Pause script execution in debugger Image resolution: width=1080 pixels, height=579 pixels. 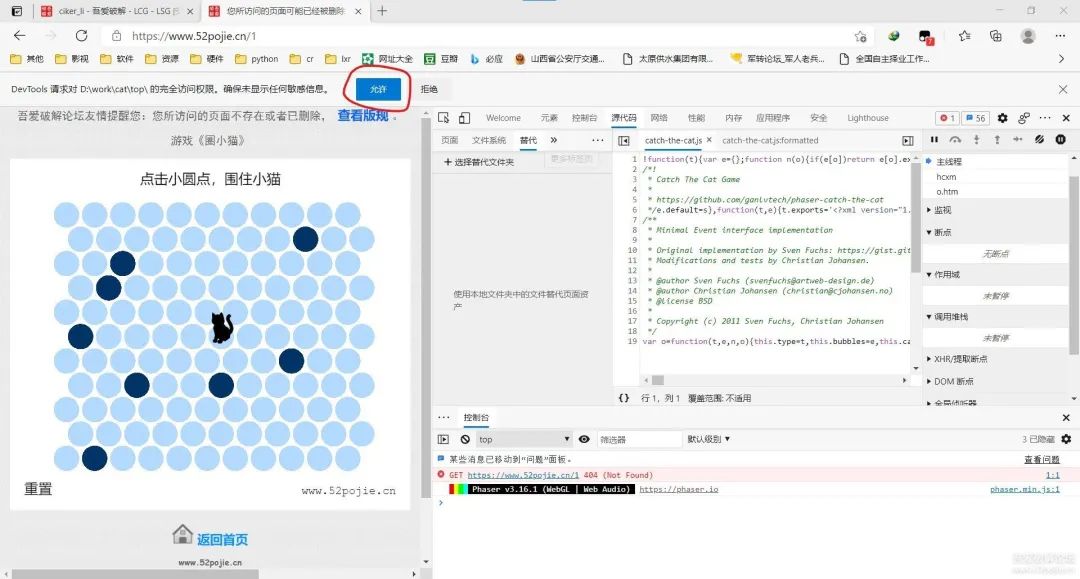[x=935, y=140]
